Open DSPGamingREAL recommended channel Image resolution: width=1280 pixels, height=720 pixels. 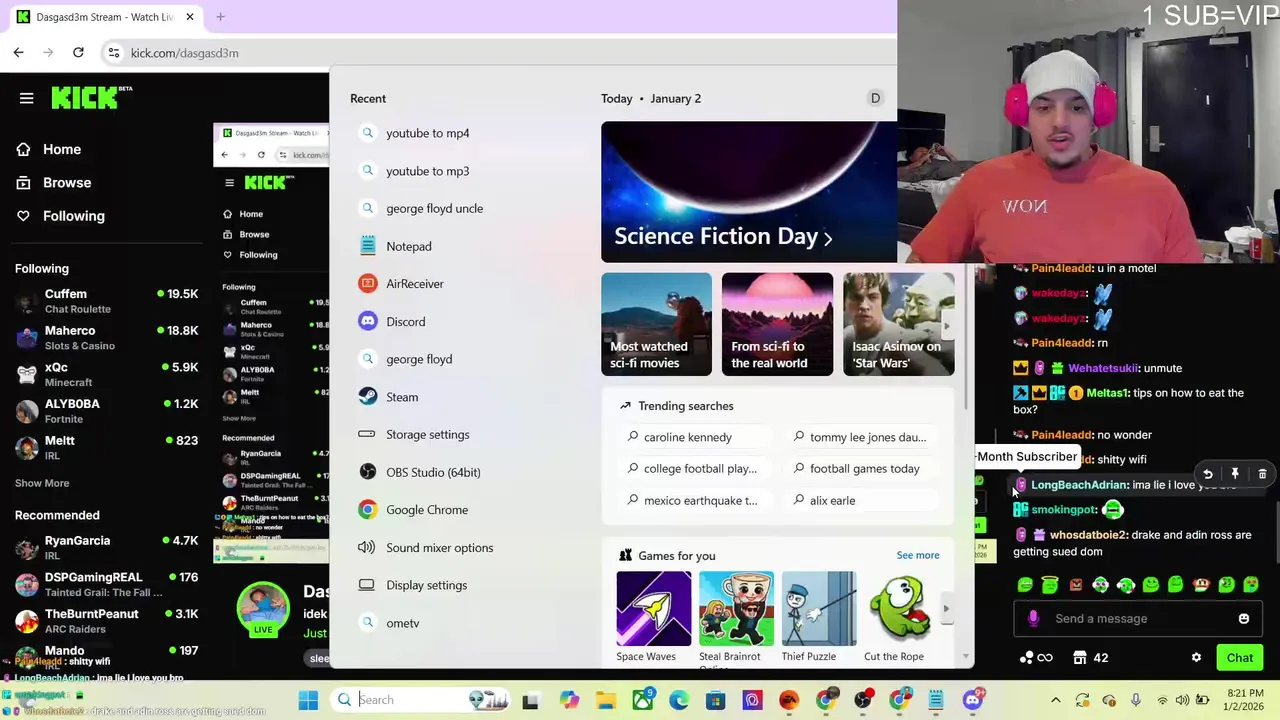pyautogui.click(x=106, y=584)
